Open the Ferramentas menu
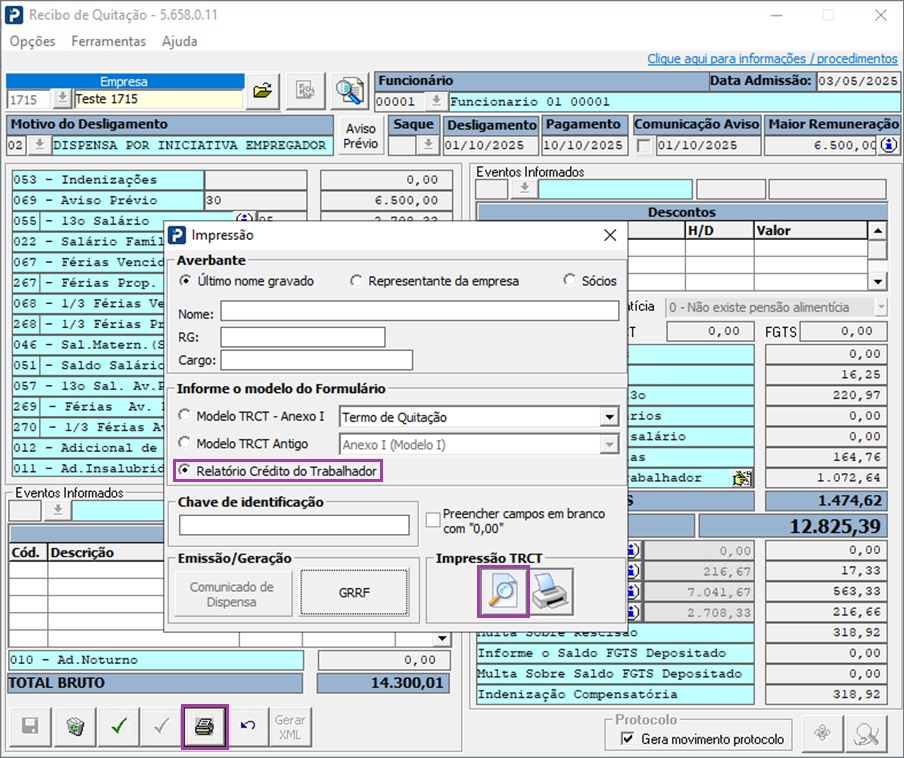Screen dimensions: 904x758 click(108, 41)
